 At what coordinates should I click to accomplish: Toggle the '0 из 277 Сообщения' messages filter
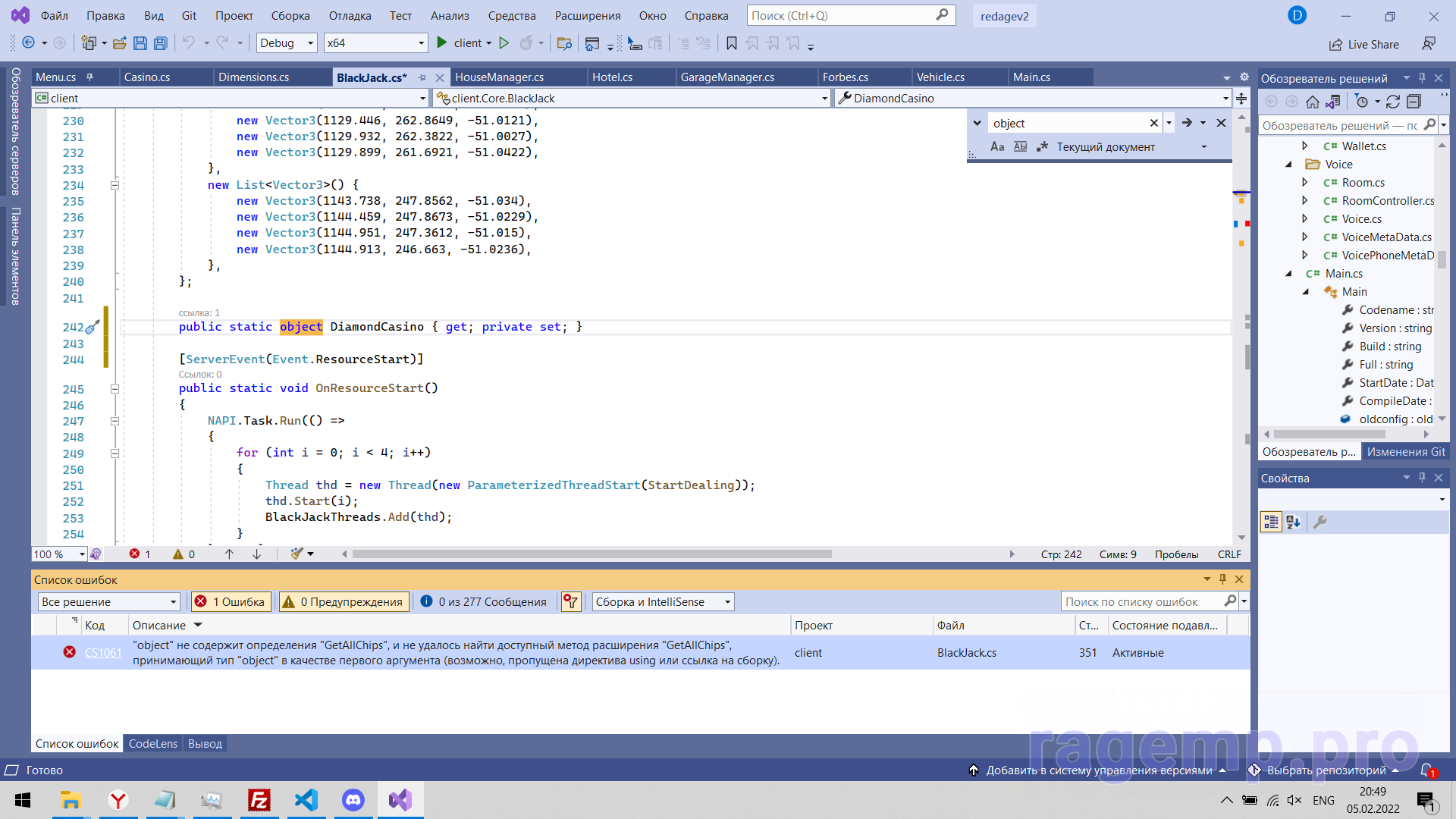coord(483,602)
